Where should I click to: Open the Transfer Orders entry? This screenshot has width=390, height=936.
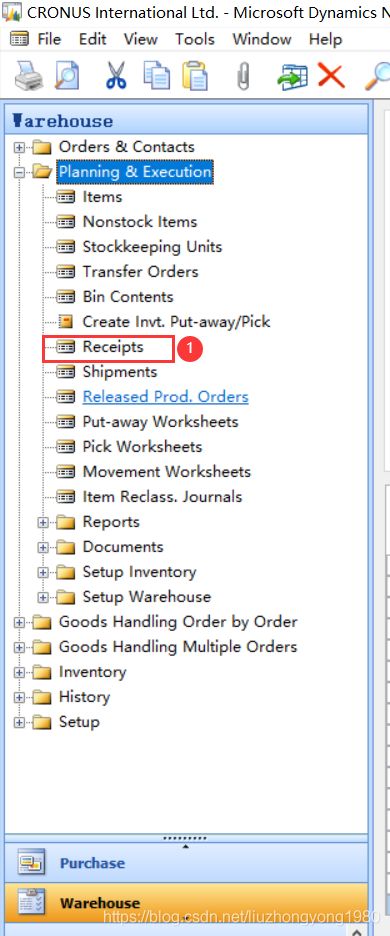click(140, 272)
